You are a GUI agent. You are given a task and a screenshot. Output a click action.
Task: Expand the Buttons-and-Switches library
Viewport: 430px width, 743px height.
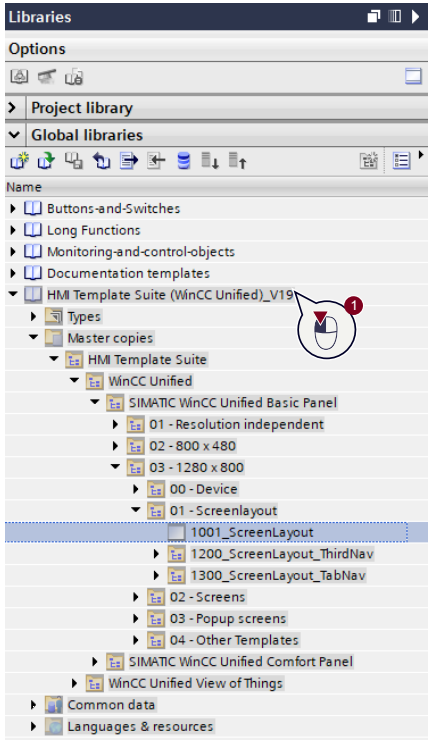point(13,208)
